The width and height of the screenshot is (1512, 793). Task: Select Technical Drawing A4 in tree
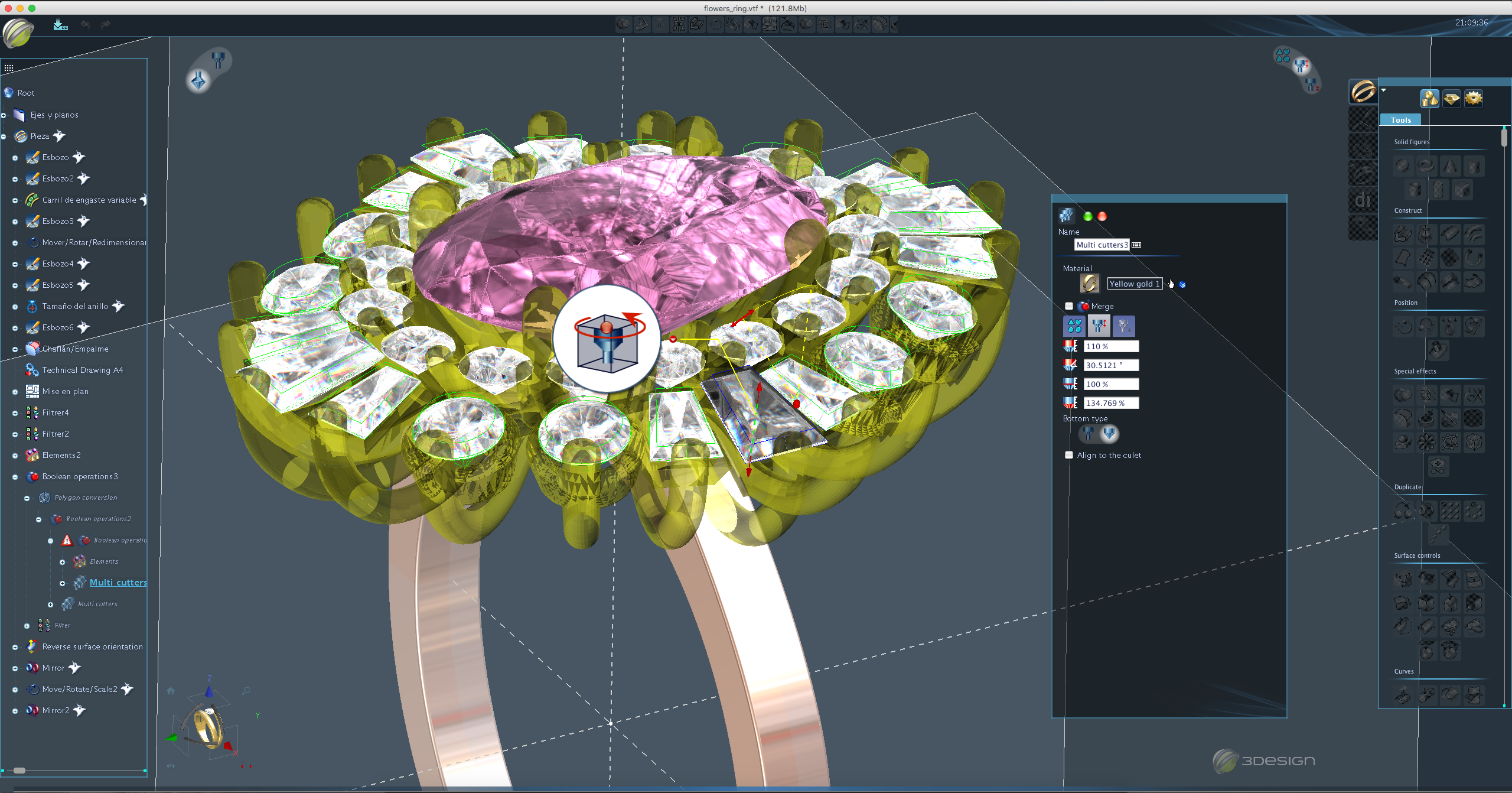pyautogui.click(x=82, y=370)
